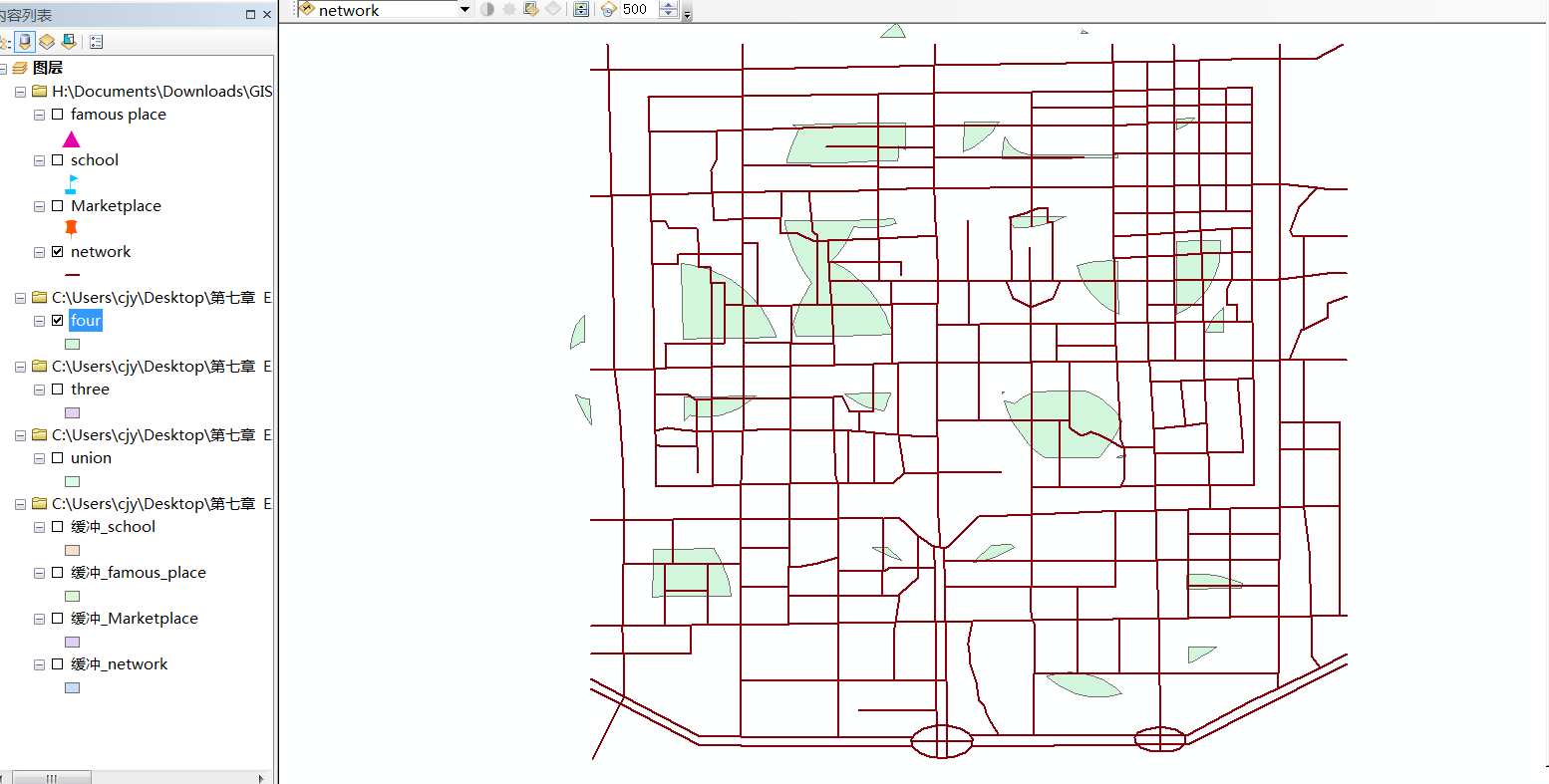Switch to List By Visibility view

(x=47, y=42)
